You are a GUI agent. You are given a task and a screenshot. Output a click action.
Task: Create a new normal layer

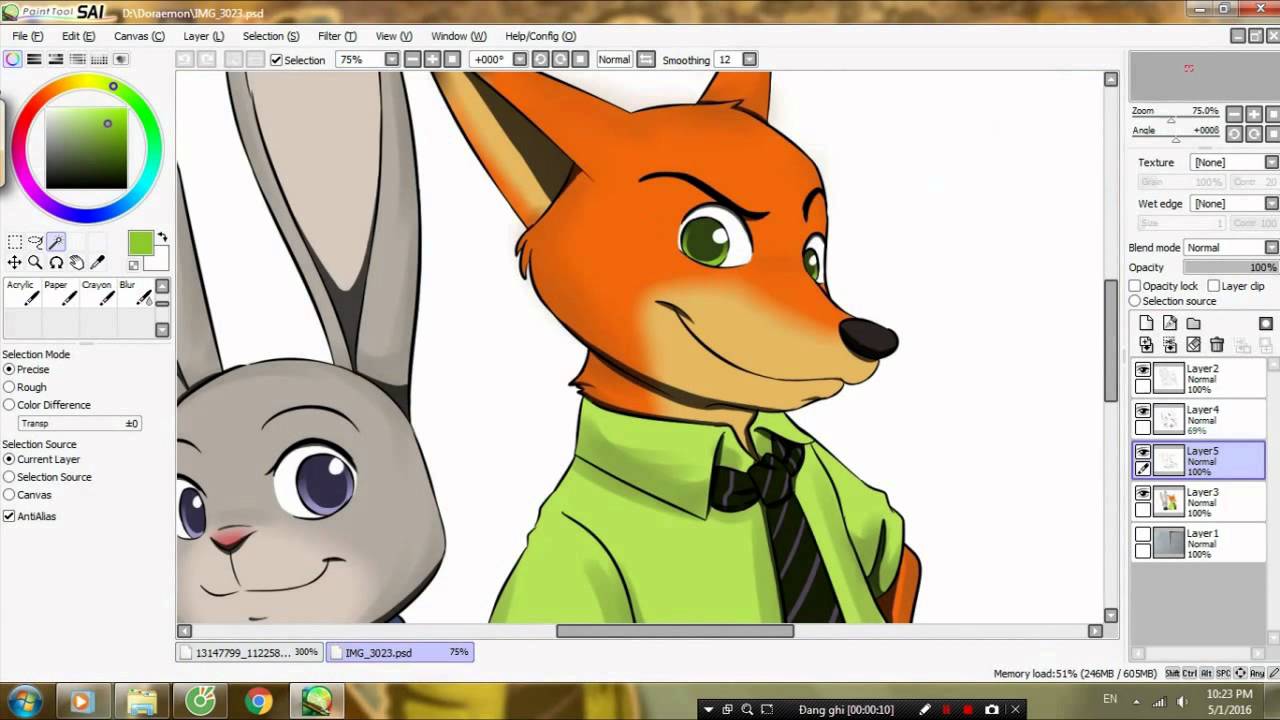[x=1146, y=323]
